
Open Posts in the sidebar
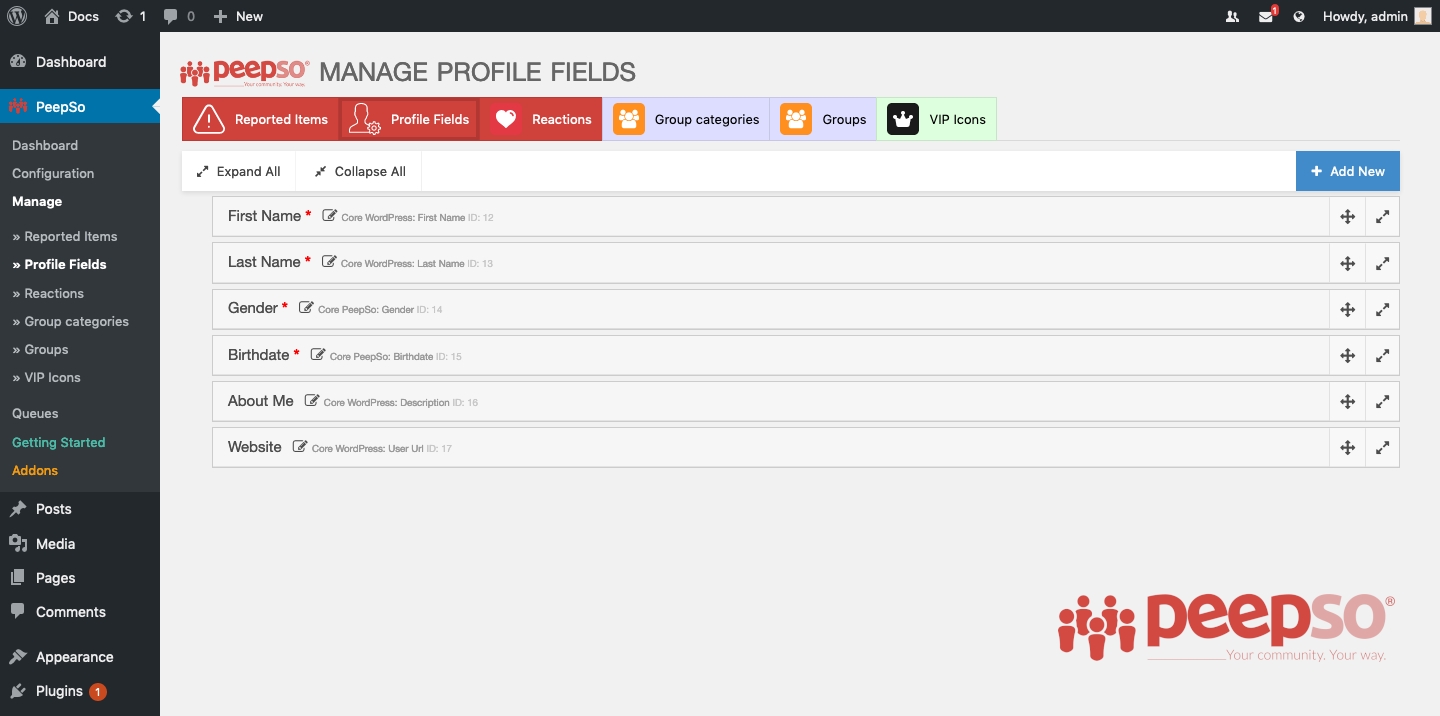(x=80, y=509)
